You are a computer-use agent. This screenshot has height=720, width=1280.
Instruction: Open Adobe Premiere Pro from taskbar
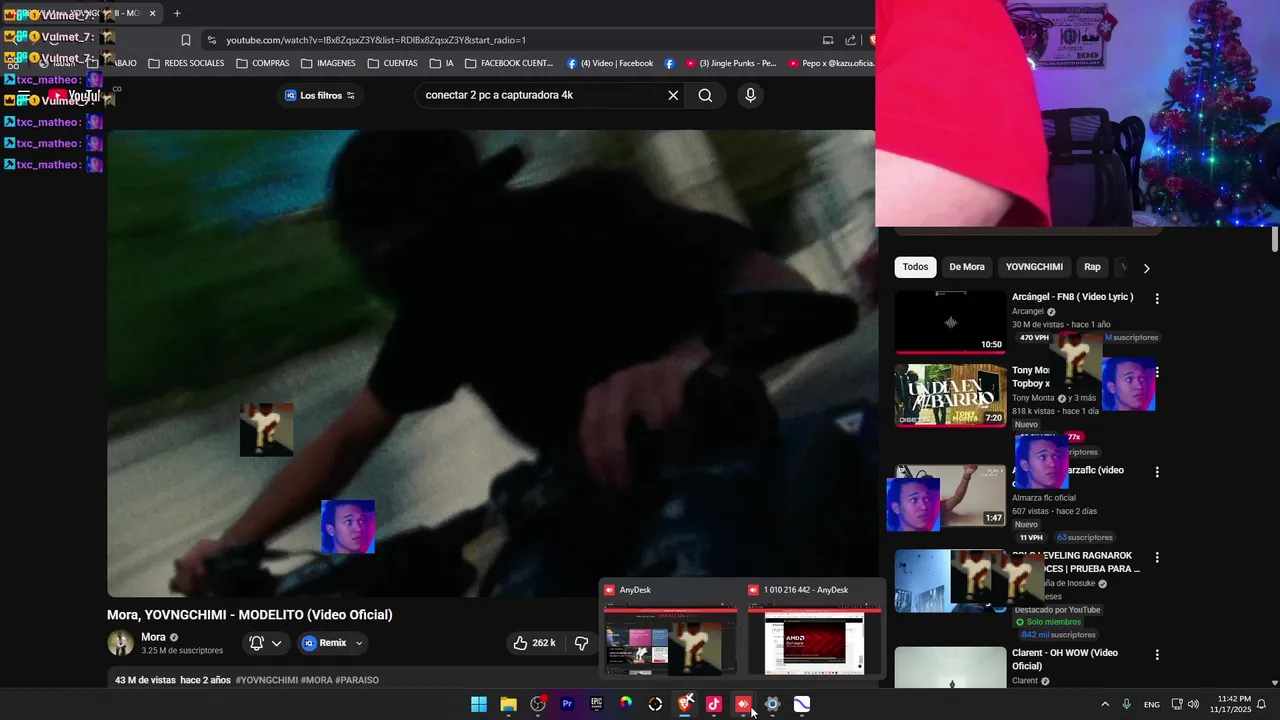coord(567,704)
